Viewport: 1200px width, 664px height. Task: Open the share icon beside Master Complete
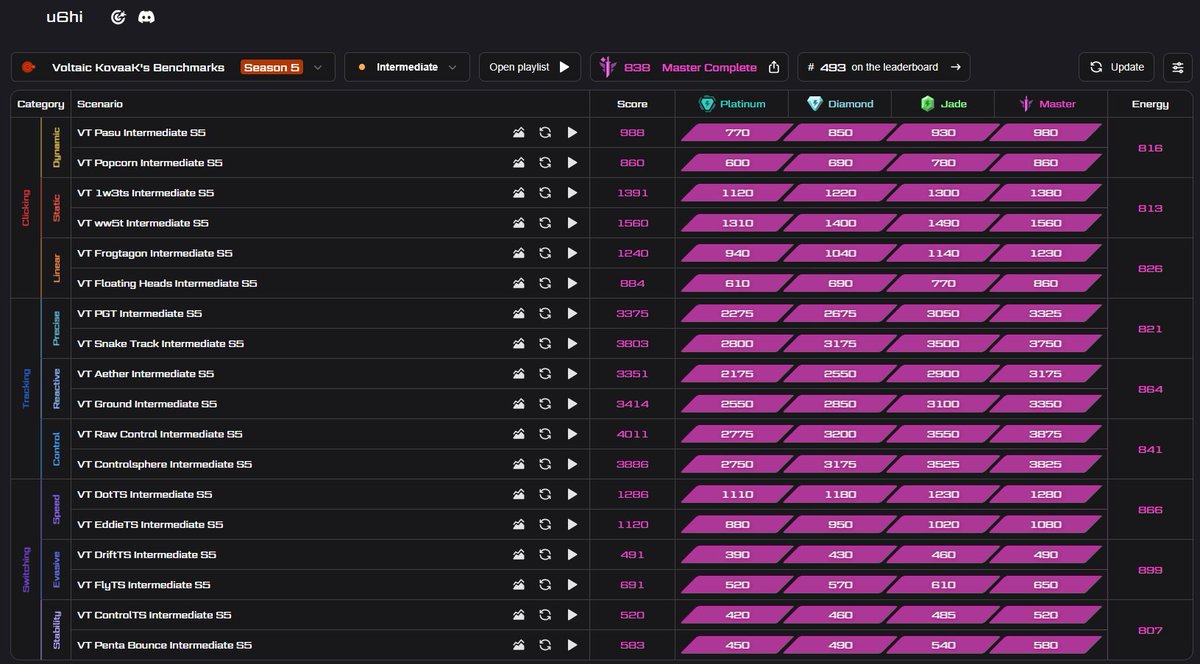click(774, 67)
